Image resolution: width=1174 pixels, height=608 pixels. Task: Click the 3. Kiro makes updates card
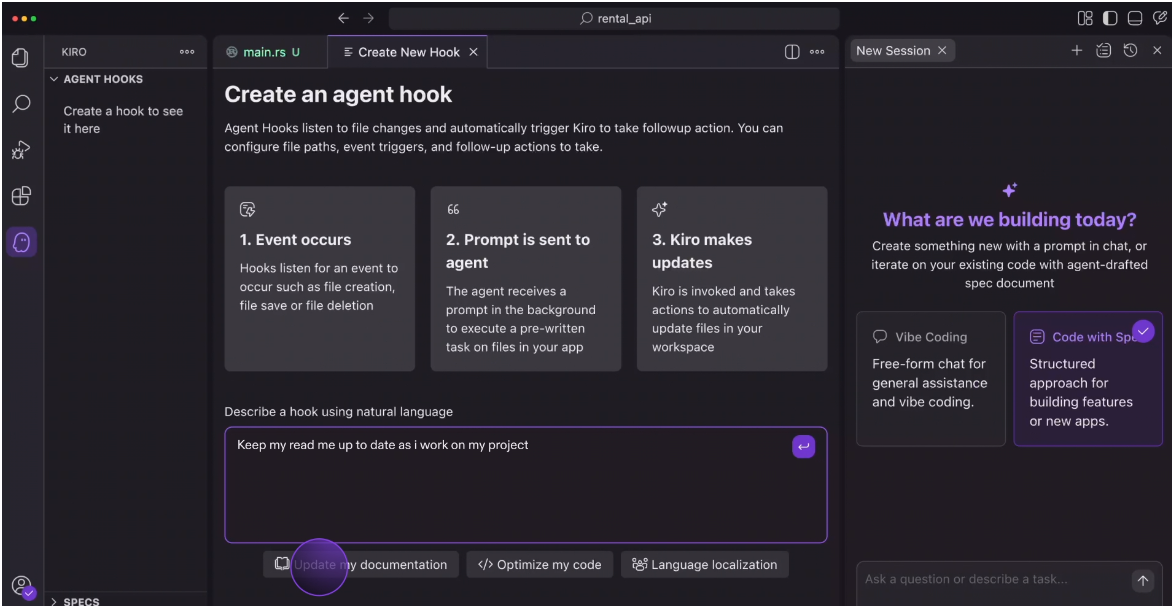click(x=732, y=279)
